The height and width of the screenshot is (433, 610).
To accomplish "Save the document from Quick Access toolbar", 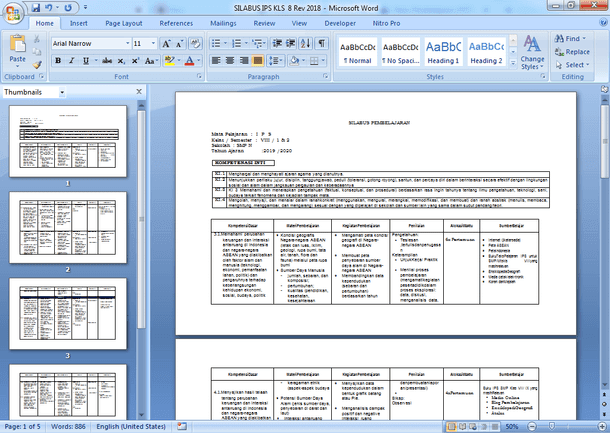I will click(x=36, y=7).
